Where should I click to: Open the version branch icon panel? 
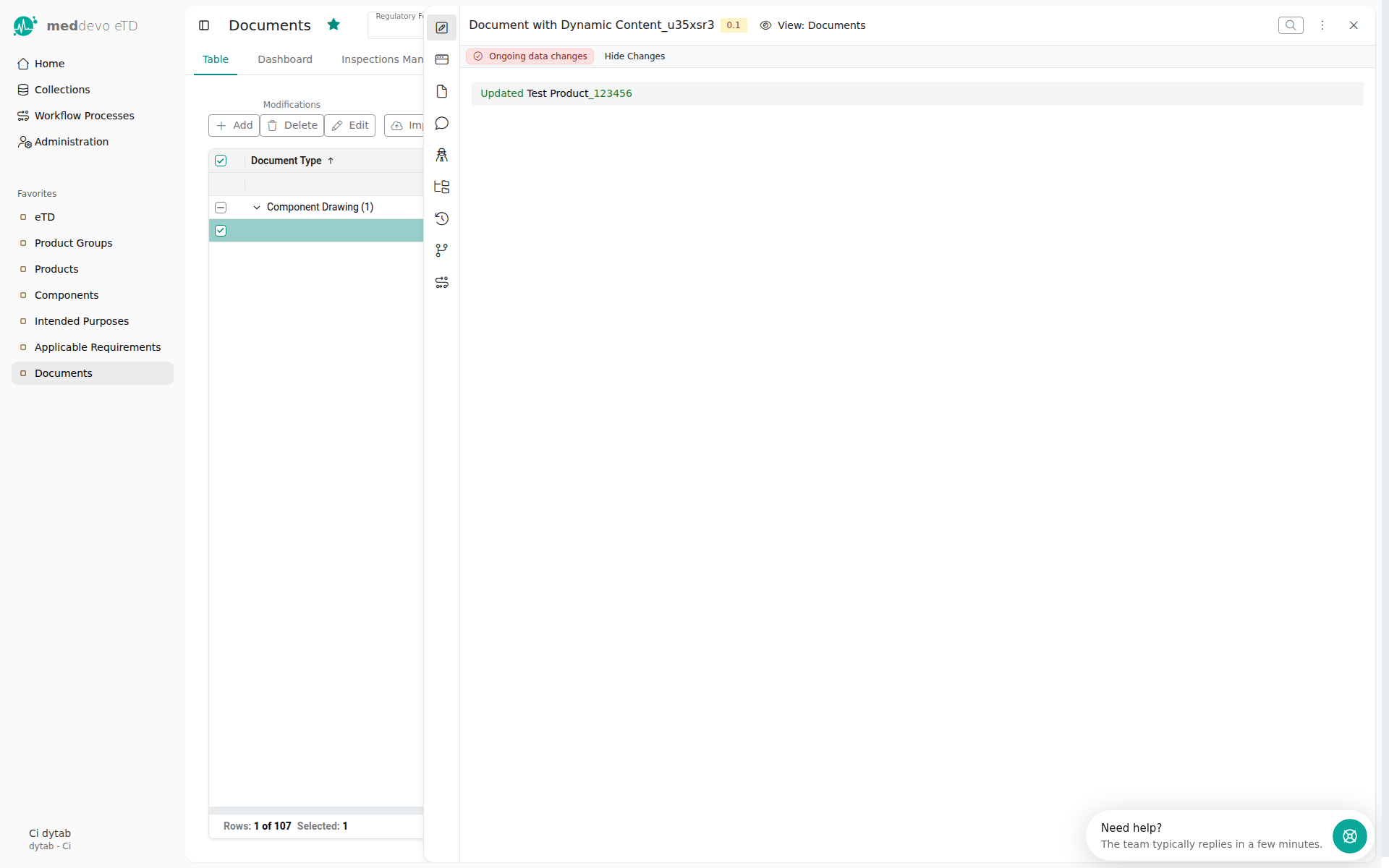(x=441, y=250)
